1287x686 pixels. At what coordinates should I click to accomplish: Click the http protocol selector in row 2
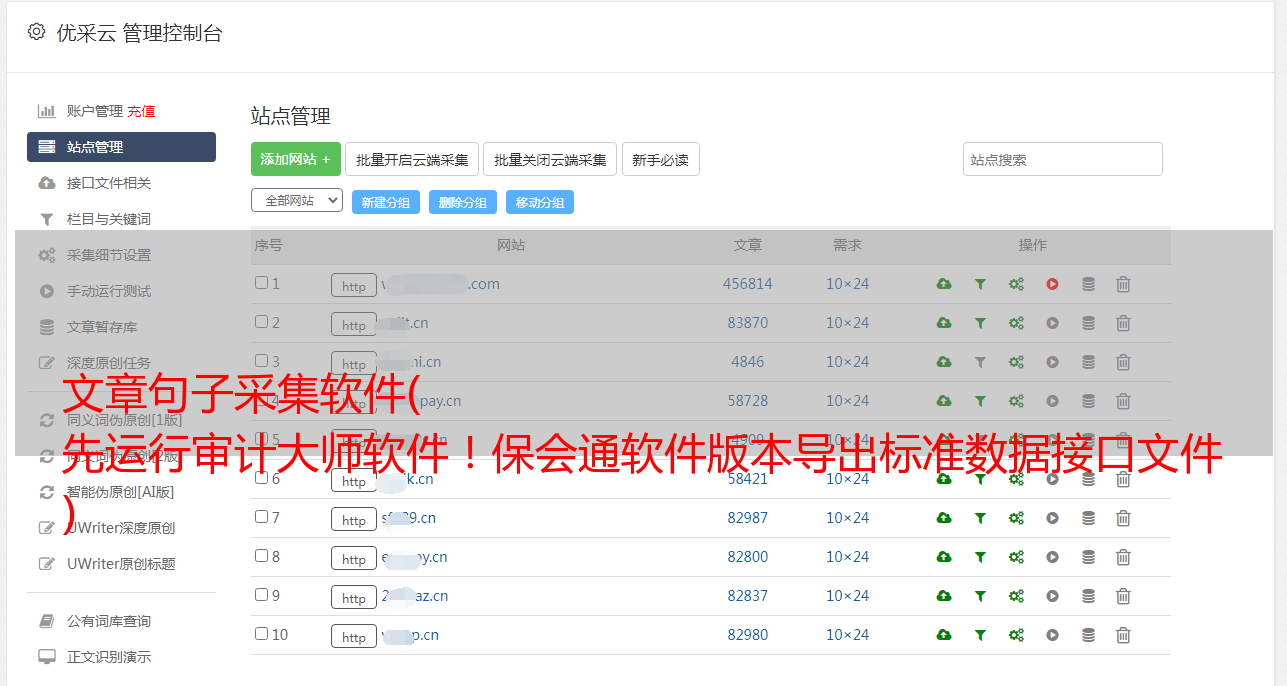[x=354, y=325]
